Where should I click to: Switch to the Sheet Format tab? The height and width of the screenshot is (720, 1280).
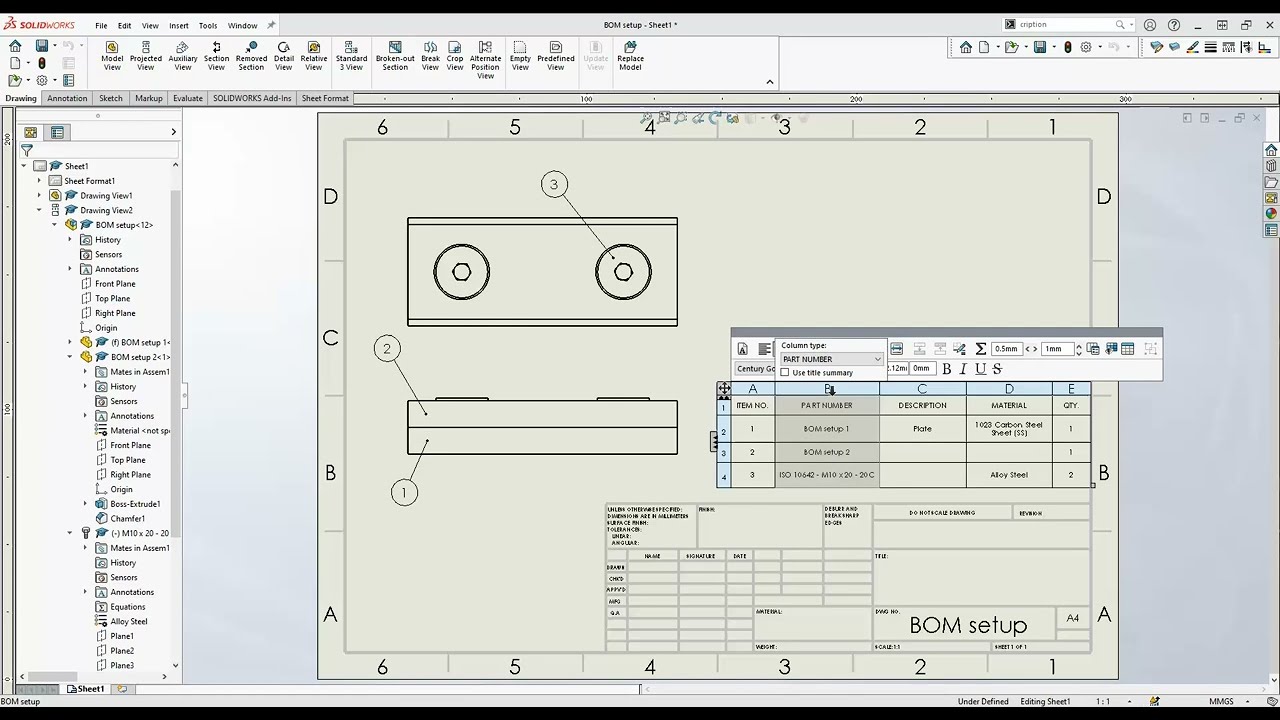[x=325, y=98]
